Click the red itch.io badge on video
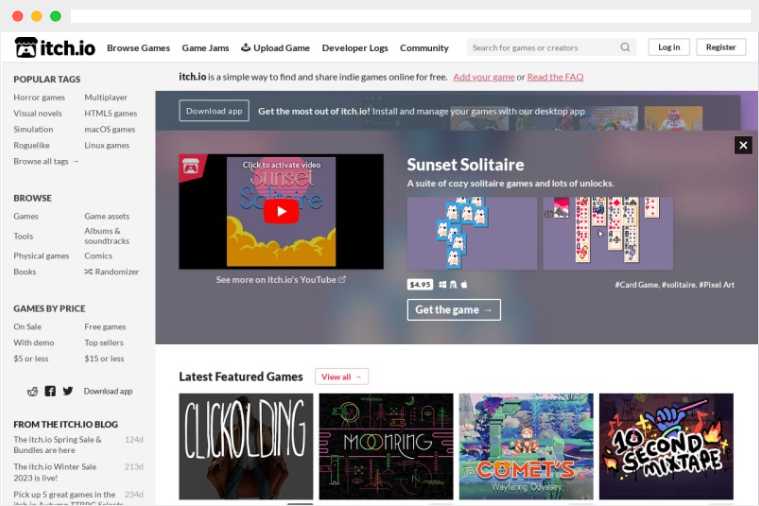The height and width of the screenshot is (506, 759). (191, 166)
